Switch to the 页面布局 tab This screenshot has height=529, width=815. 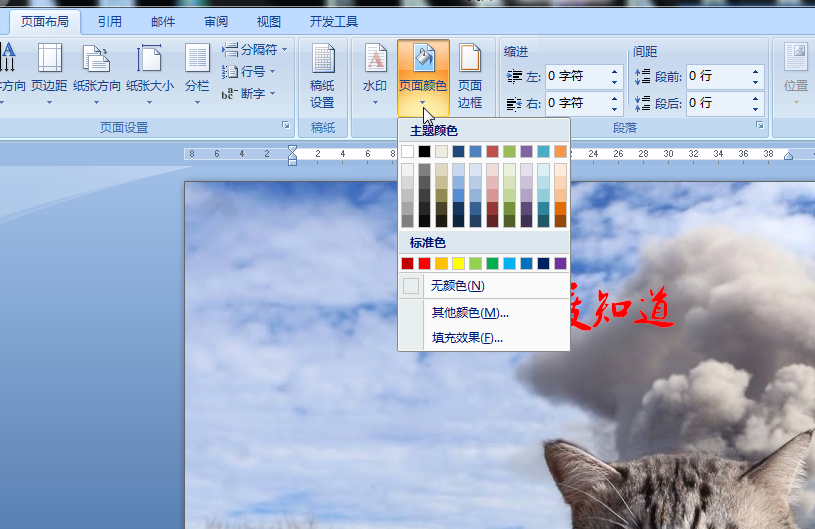(45, 22)
